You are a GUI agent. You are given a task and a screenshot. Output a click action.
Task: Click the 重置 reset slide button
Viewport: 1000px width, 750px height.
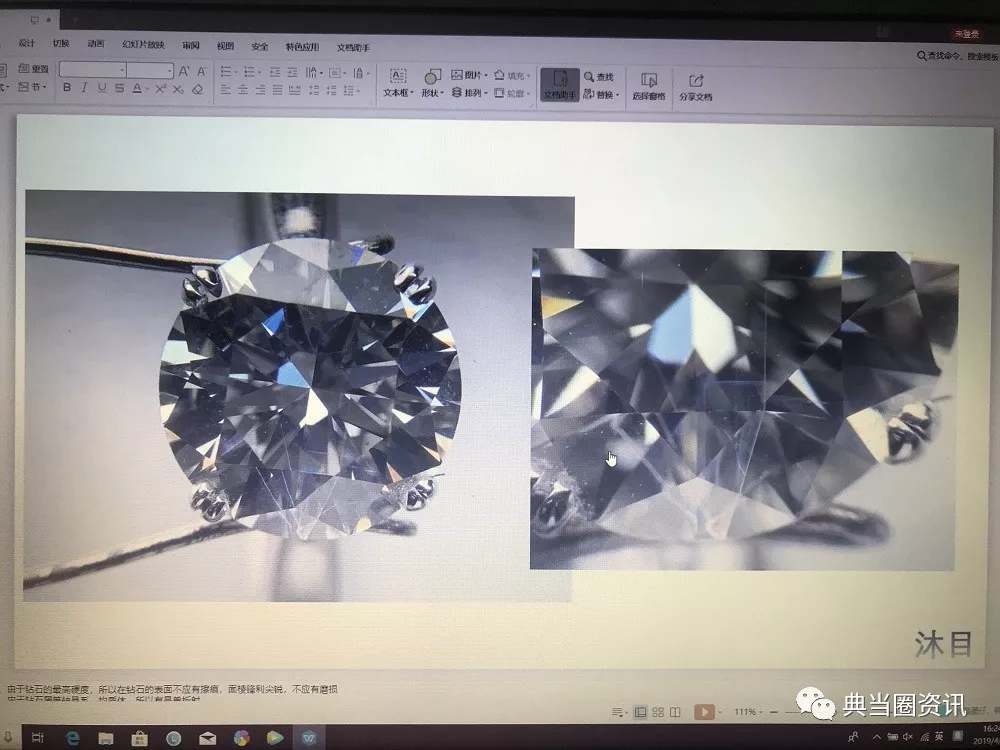coord(34,68)
